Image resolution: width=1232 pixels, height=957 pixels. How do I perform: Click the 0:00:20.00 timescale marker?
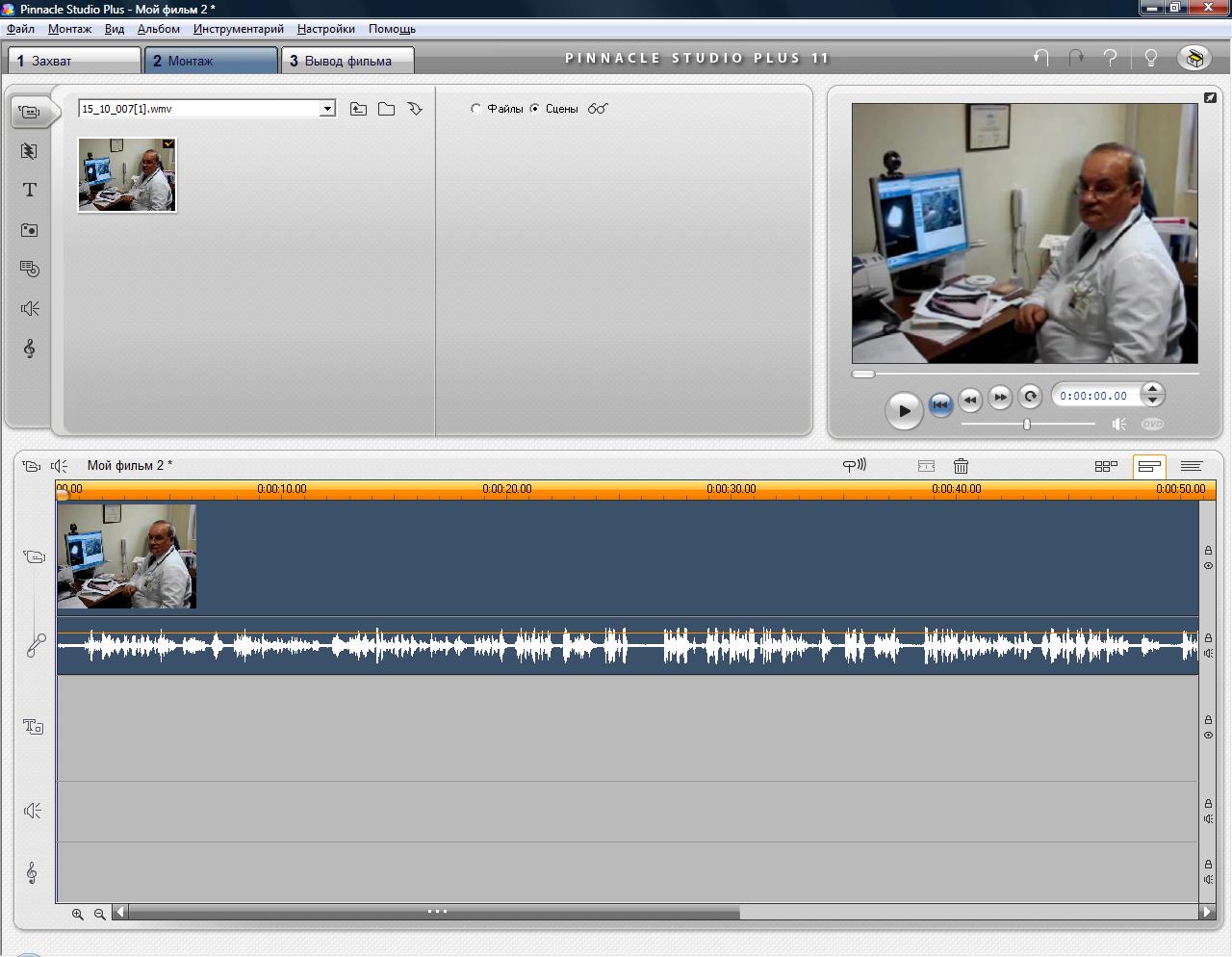(507, 489)
